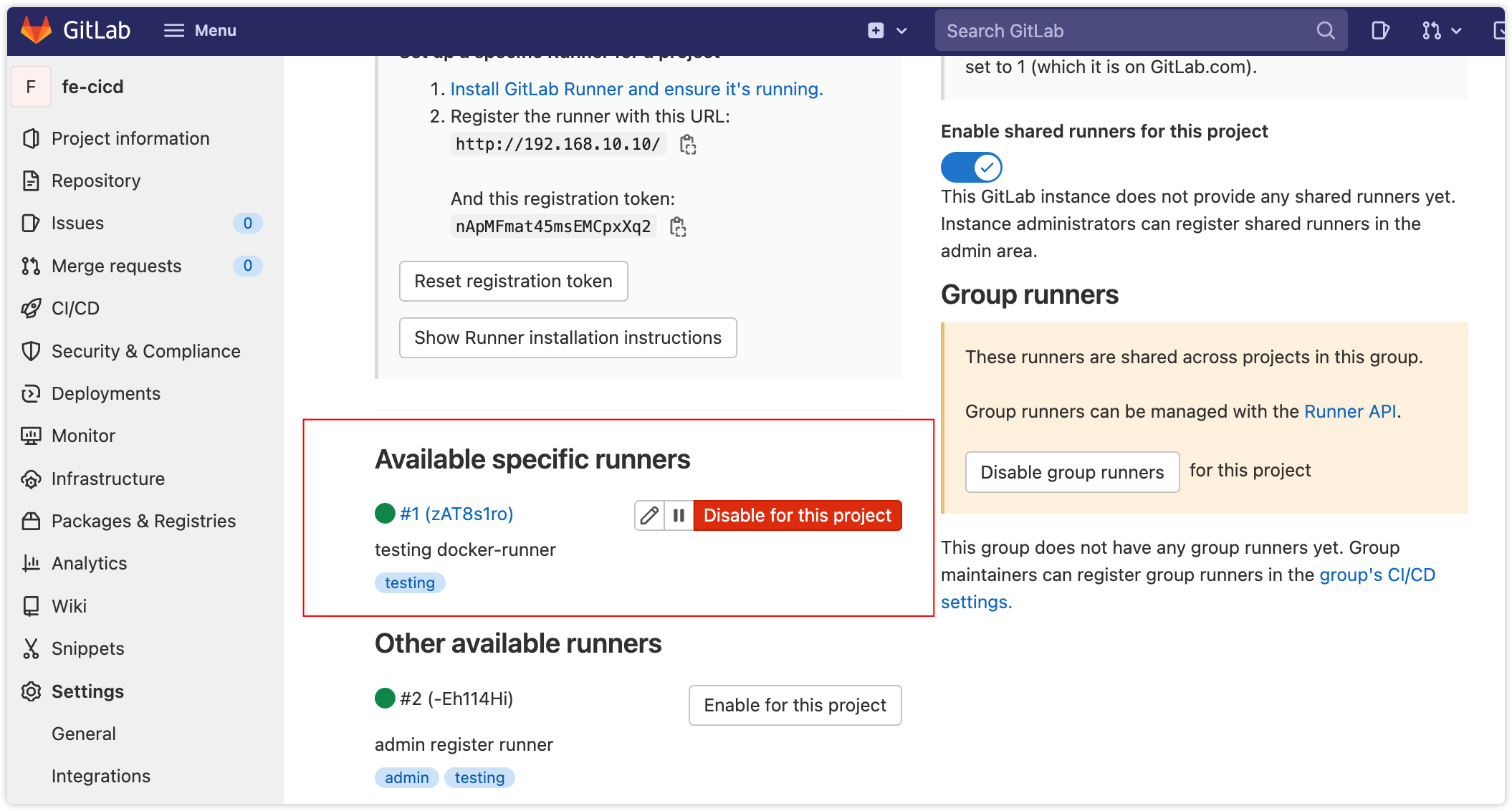Click the Issues sidebar icon
Viewport: 1512px width, 811px height.
tap(31, 223)
